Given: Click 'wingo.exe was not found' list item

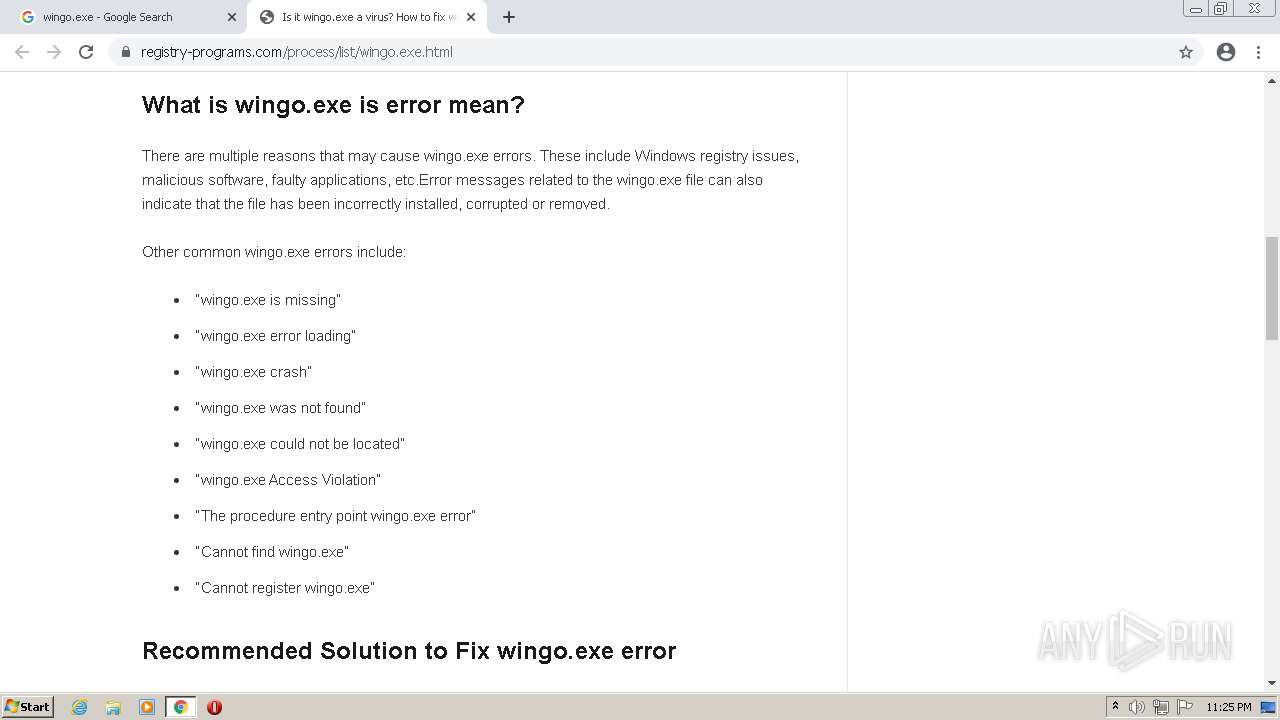Looking at the screenshot, I should (280, 408).
